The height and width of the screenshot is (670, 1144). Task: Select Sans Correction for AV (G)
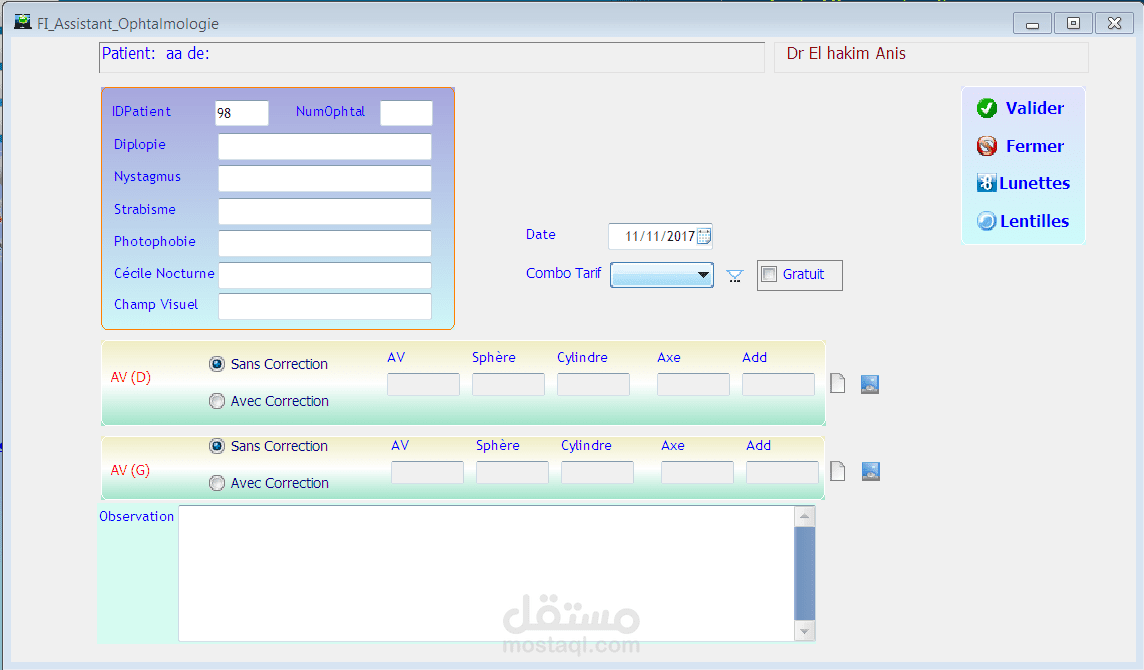pos(217,446)
